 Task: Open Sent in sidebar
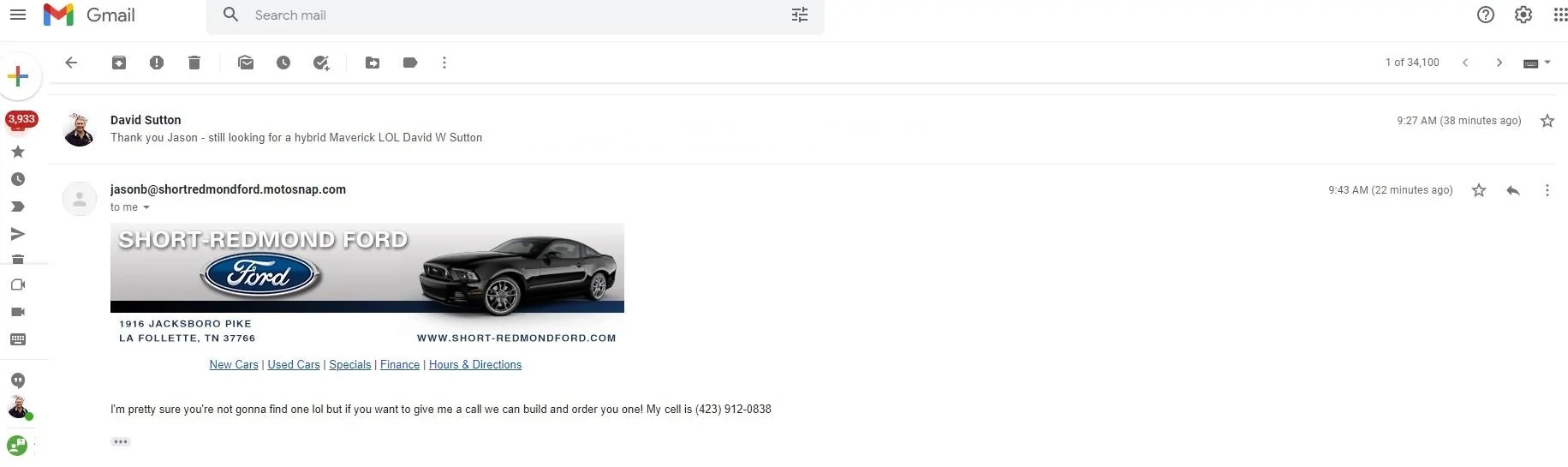(17, 234)
